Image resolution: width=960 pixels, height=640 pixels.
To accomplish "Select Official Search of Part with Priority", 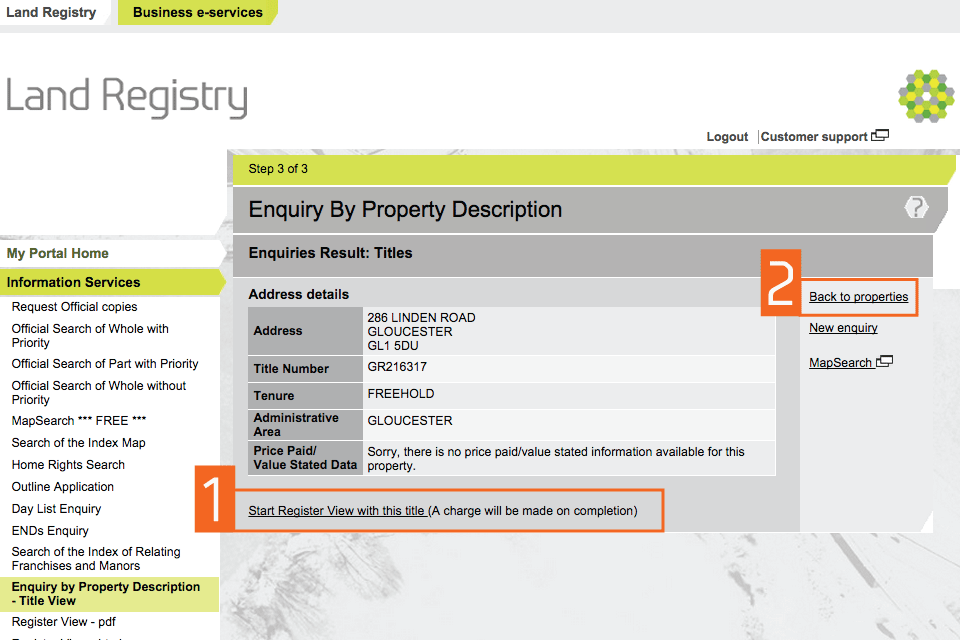I will 105,364.
